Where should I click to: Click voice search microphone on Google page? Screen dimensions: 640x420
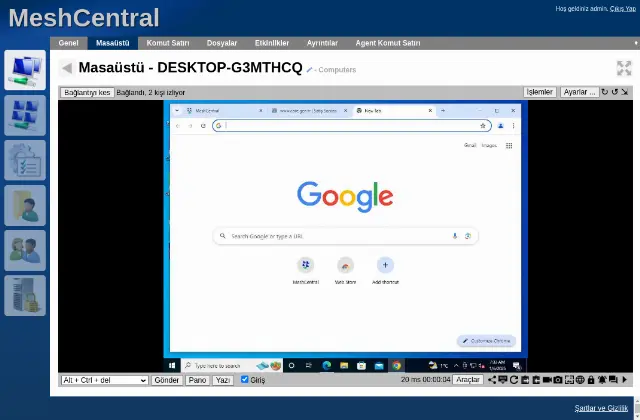tap(455, 236)
